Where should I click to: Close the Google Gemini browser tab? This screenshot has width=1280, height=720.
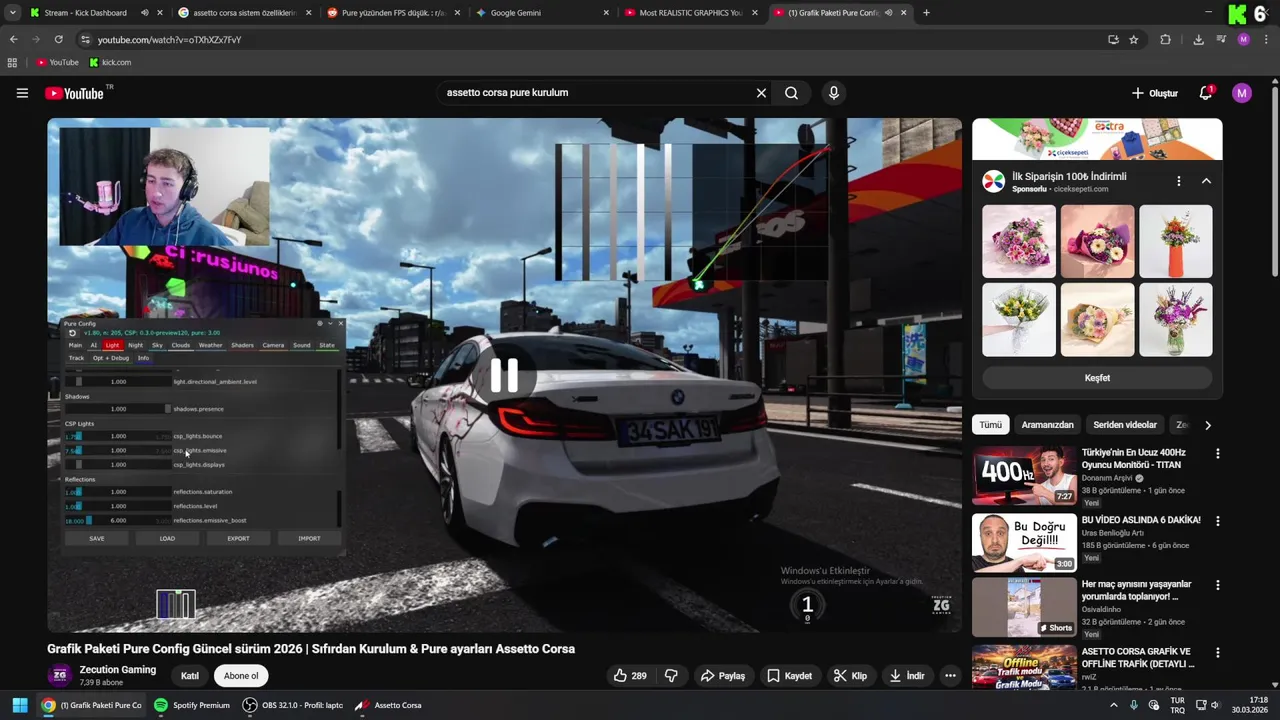[x=606, y=13]
